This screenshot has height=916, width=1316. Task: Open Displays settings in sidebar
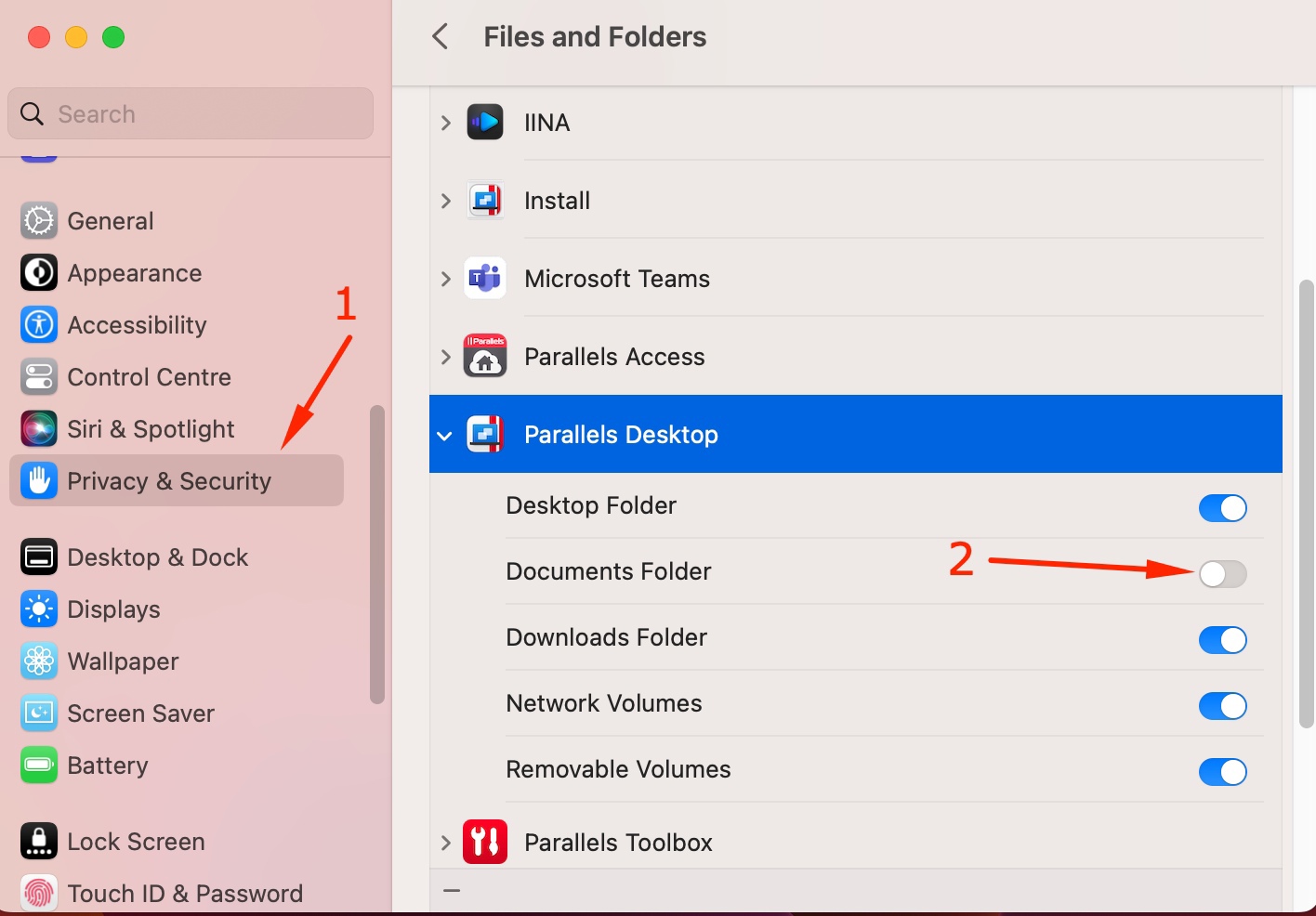tap(177, 609)
